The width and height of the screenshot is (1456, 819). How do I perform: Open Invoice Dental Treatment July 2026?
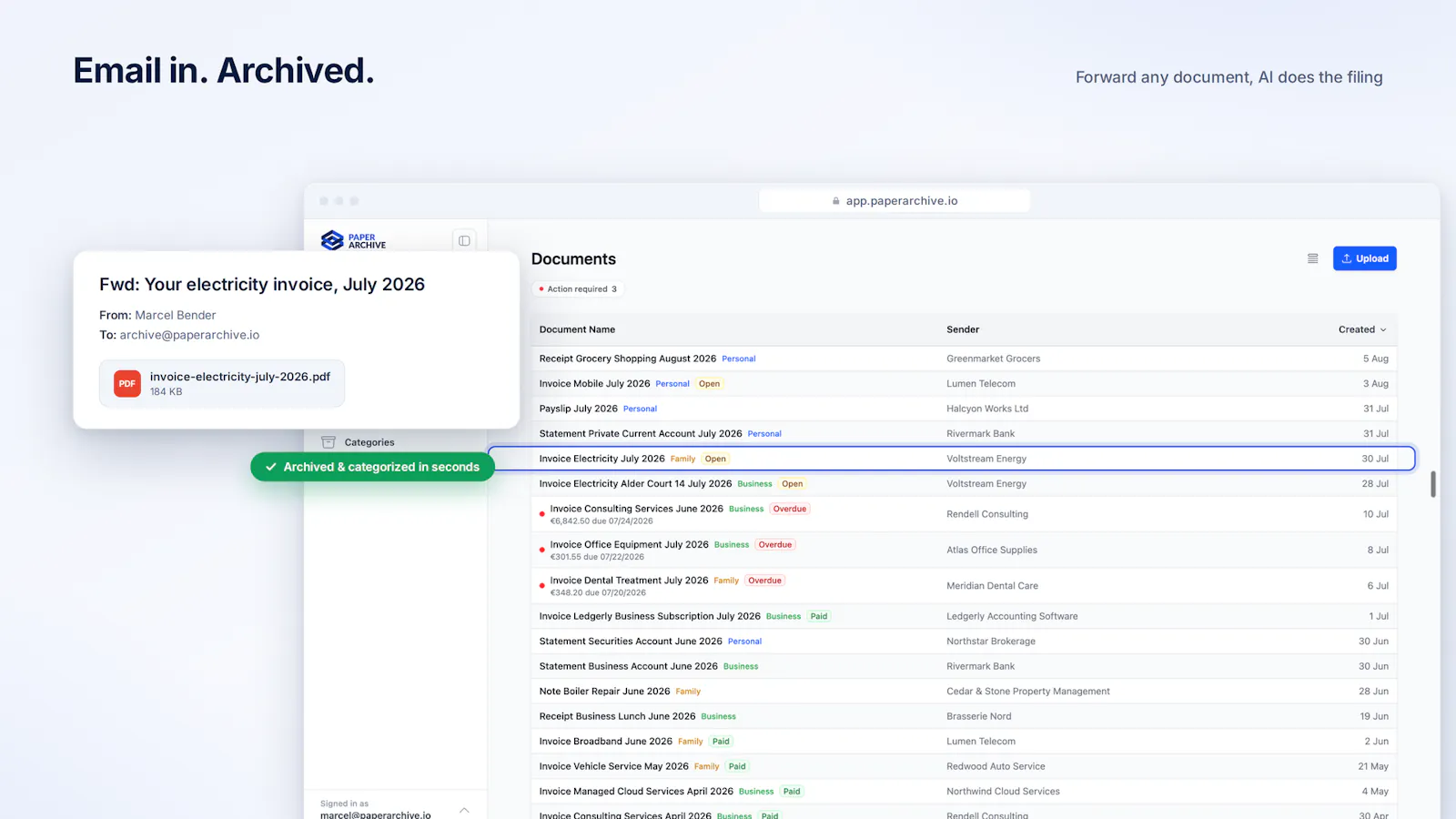click(629, 581)
